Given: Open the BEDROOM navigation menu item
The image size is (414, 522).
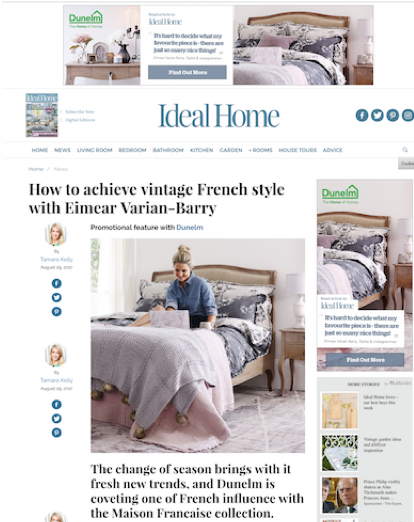Looking at the screenshot, I should (x=132, y=150).
